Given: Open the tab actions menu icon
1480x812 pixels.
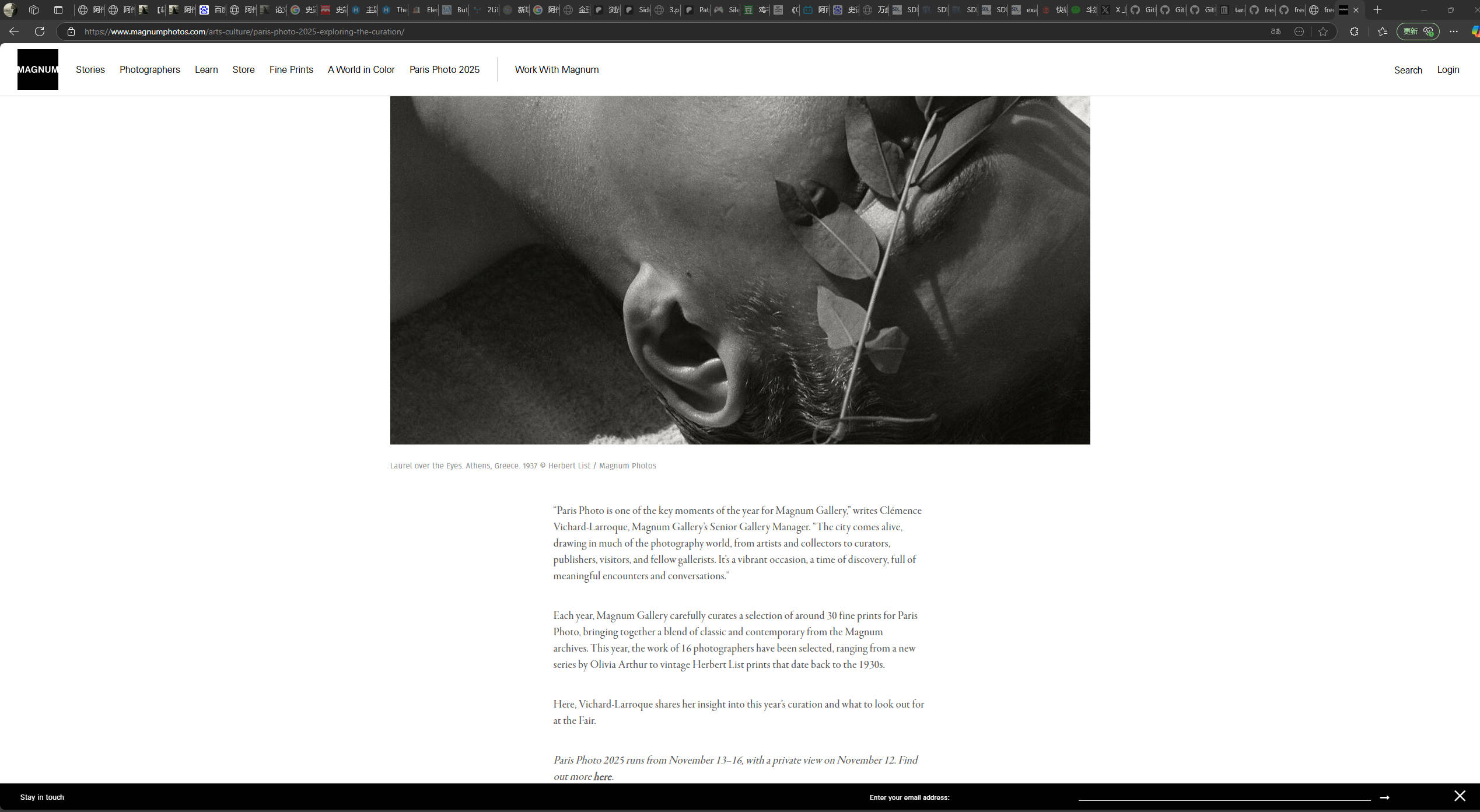Looking at the screenshot, I should pos(58,10).
